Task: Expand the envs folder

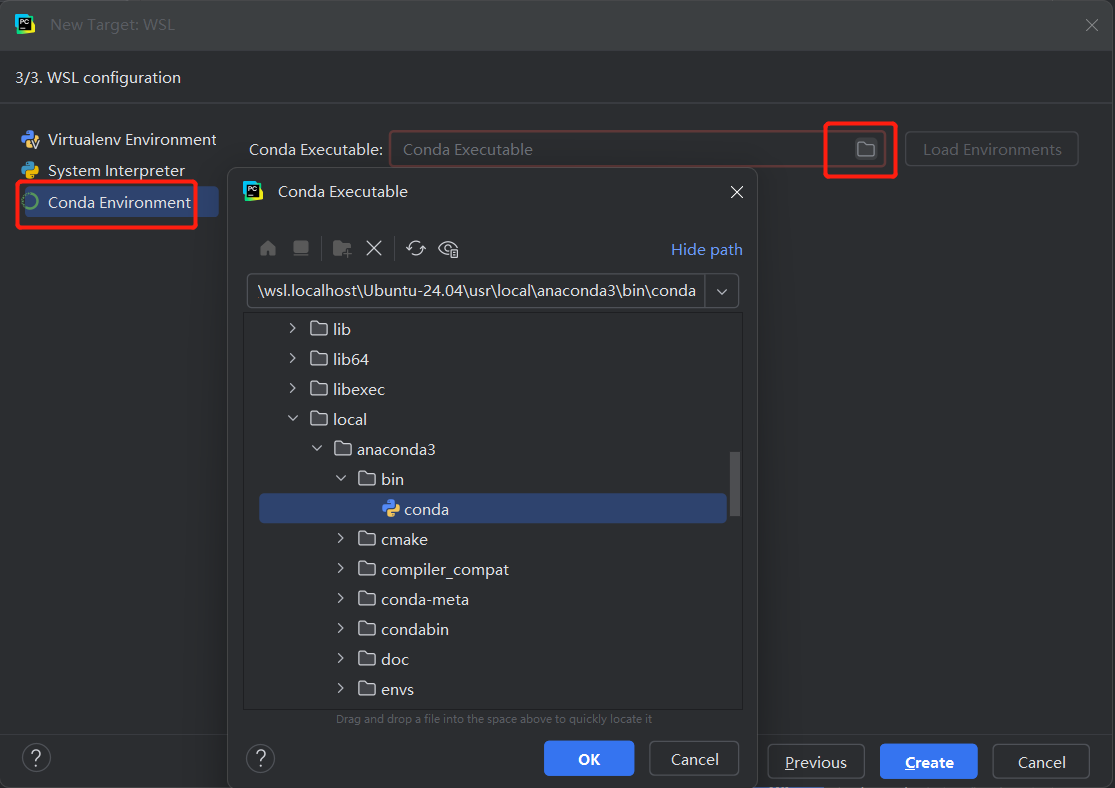Action: pos(341,688)
